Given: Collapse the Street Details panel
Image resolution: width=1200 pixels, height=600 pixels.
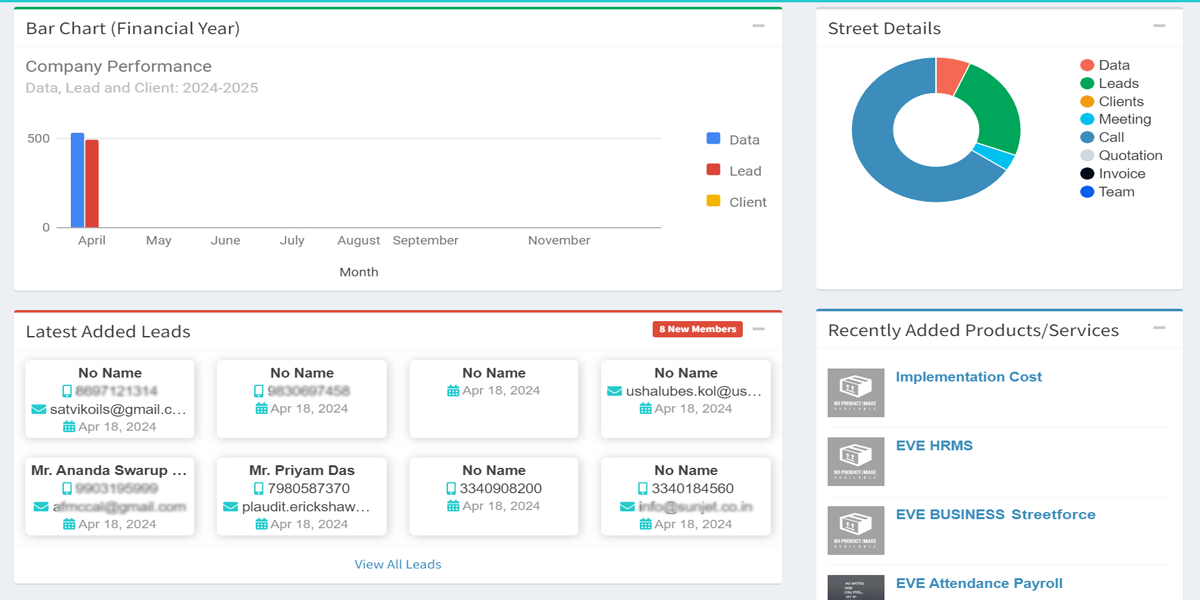Looking at the screenshot, I should [x=1159, y=27].
